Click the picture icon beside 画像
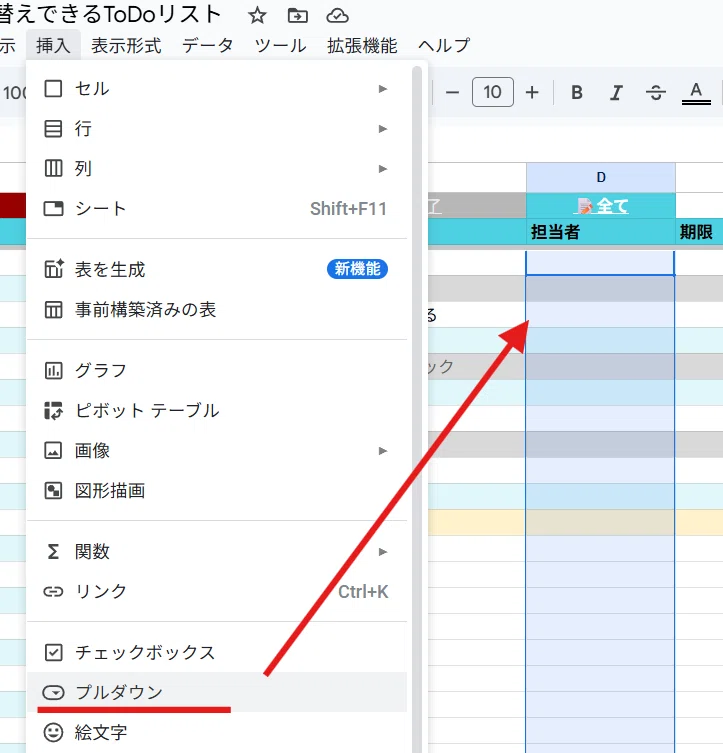Screen dimensions: 723x753 pyautogui.click(x=53, y=450)
